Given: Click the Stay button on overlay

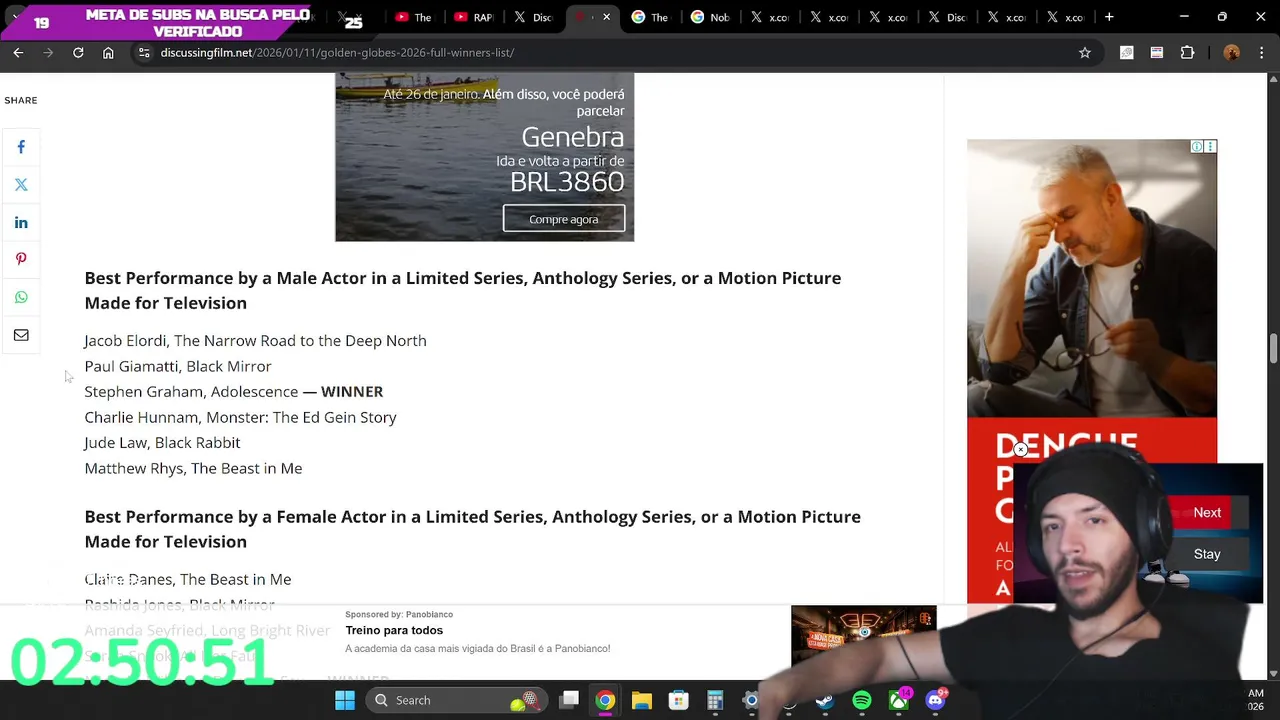Looking at the screenshot, I should [1207, 554].
